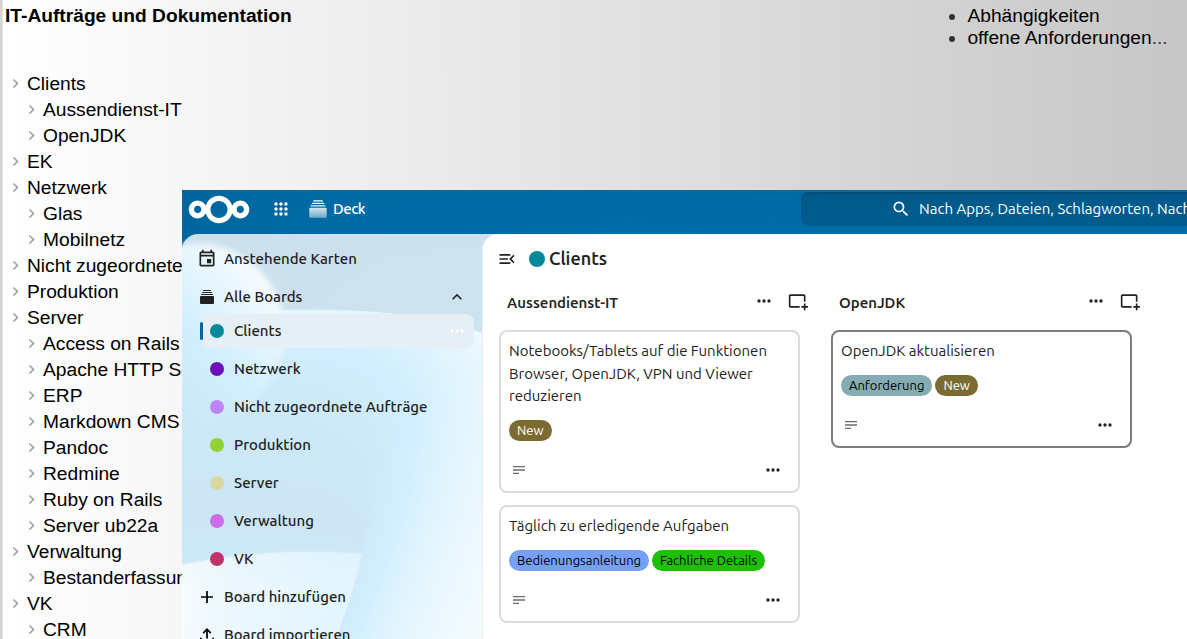Click the search magnifier icon
This screenshot has width=1187, height=639.
tap(900, 209)
